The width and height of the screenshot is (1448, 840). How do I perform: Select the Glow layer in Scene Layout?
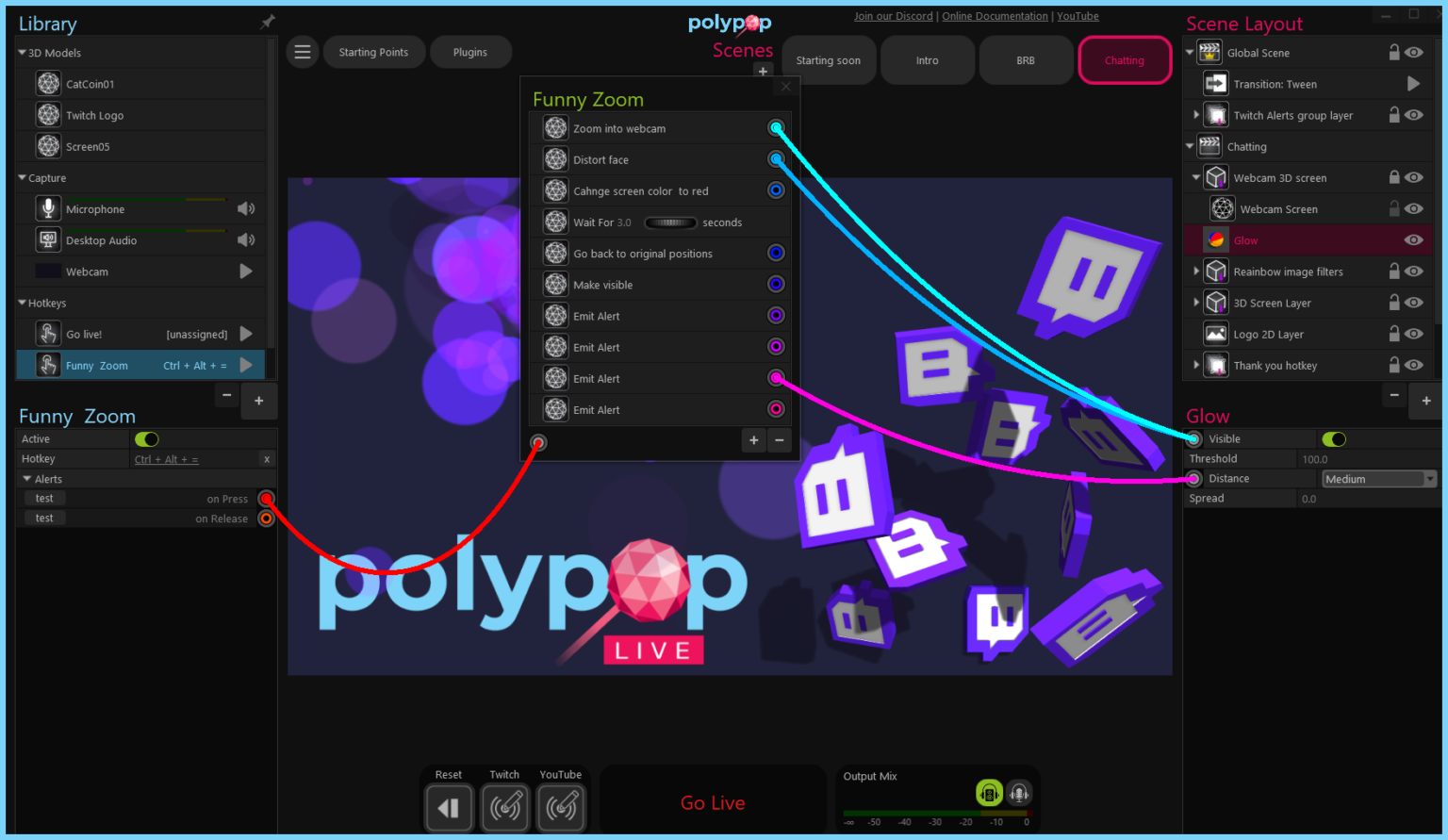pyautogui.click(x=1245, y=239)
